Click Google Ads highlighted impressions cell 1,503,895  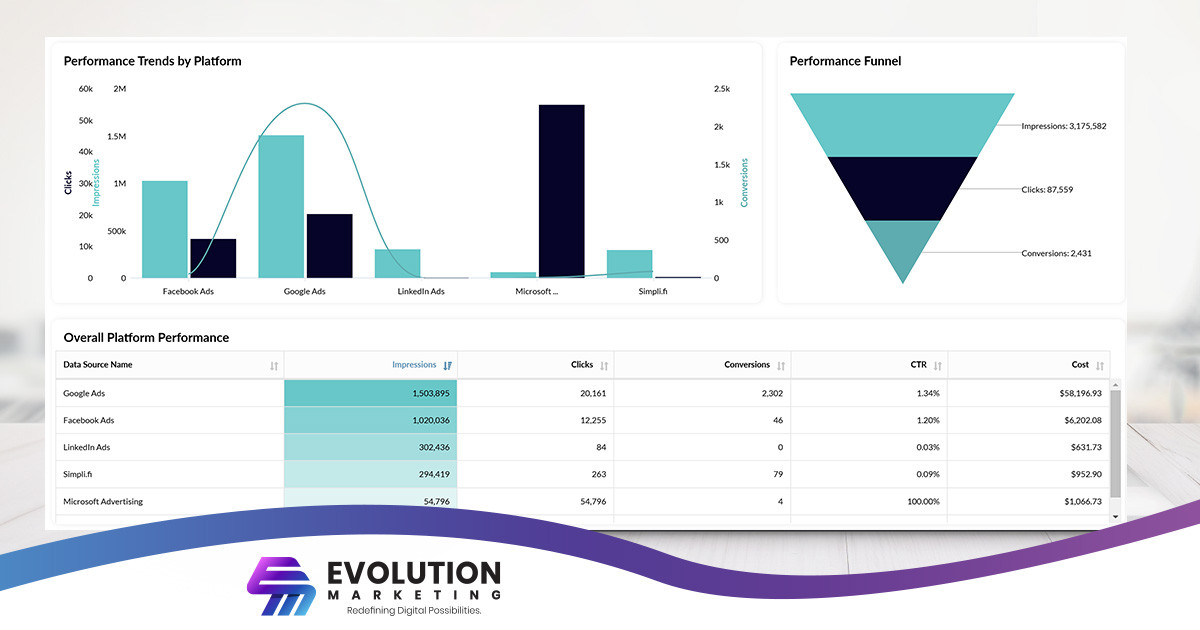point(370,393)
